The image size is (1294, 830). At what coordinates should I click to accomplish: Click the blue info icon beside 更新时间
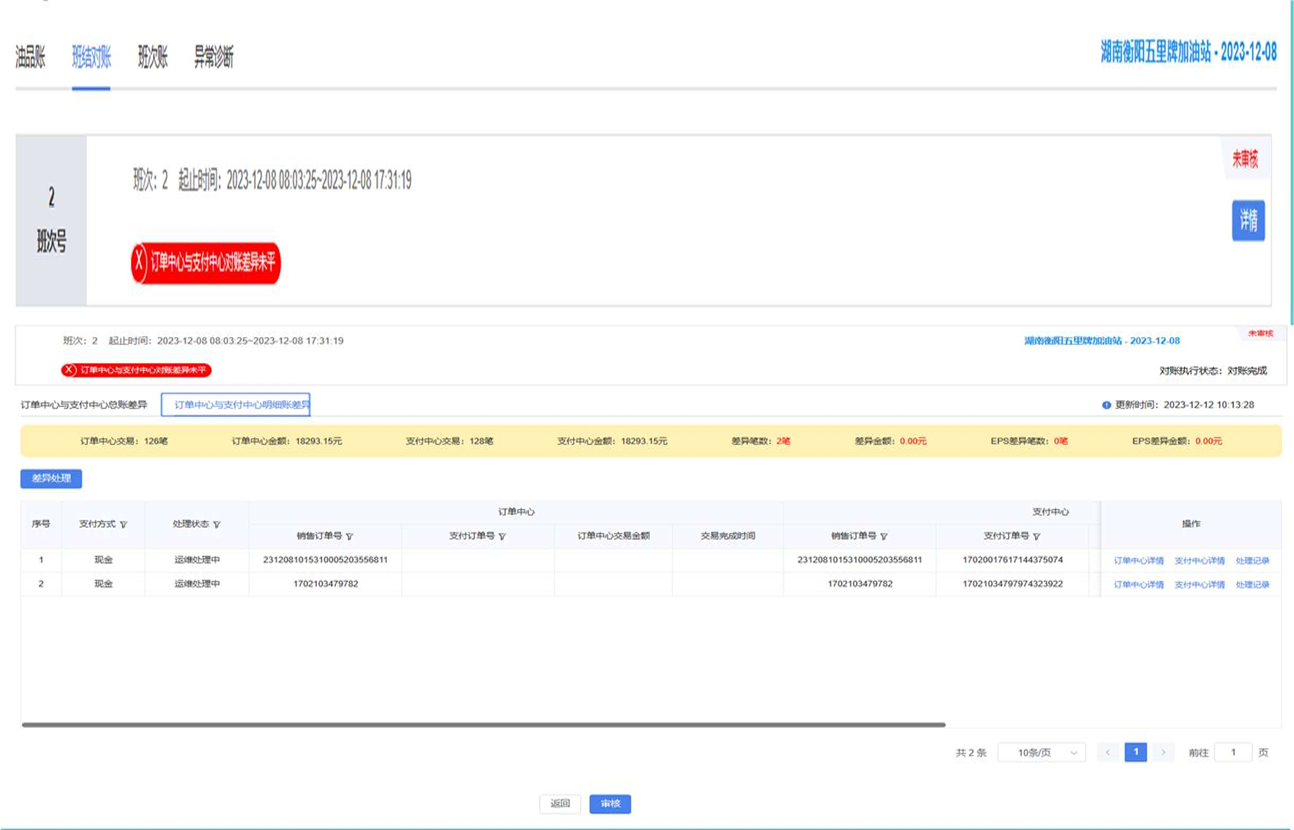point(1106,405)
